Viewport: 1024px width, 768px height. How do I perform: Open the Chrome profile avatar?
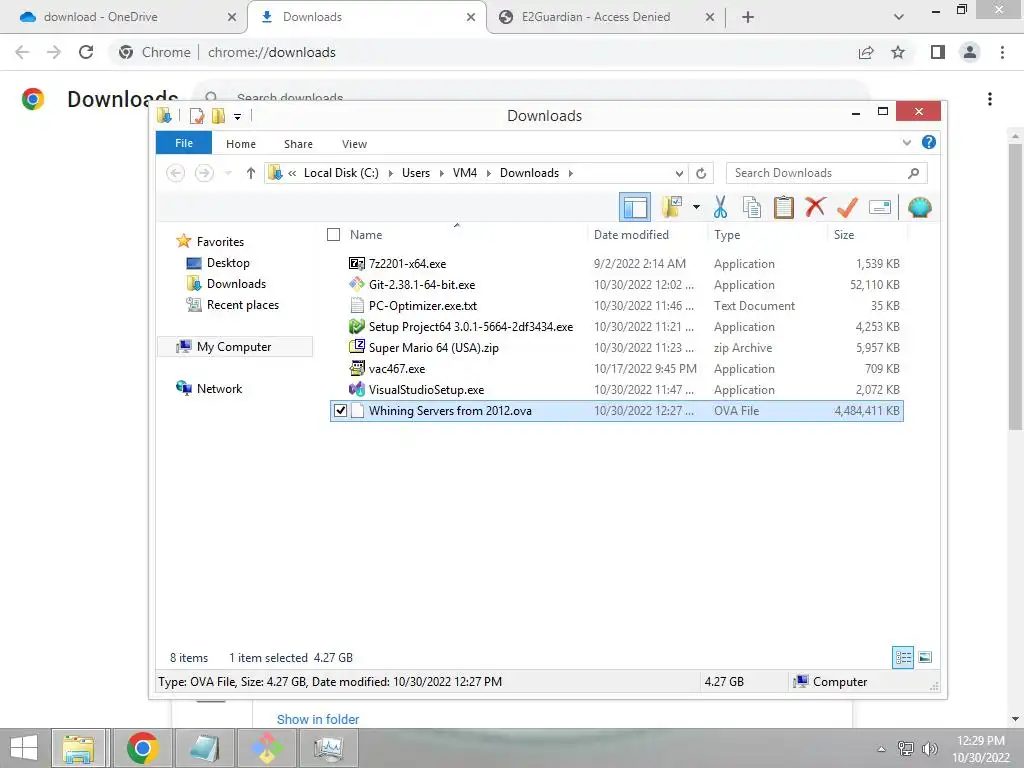(x=970, y=52)
